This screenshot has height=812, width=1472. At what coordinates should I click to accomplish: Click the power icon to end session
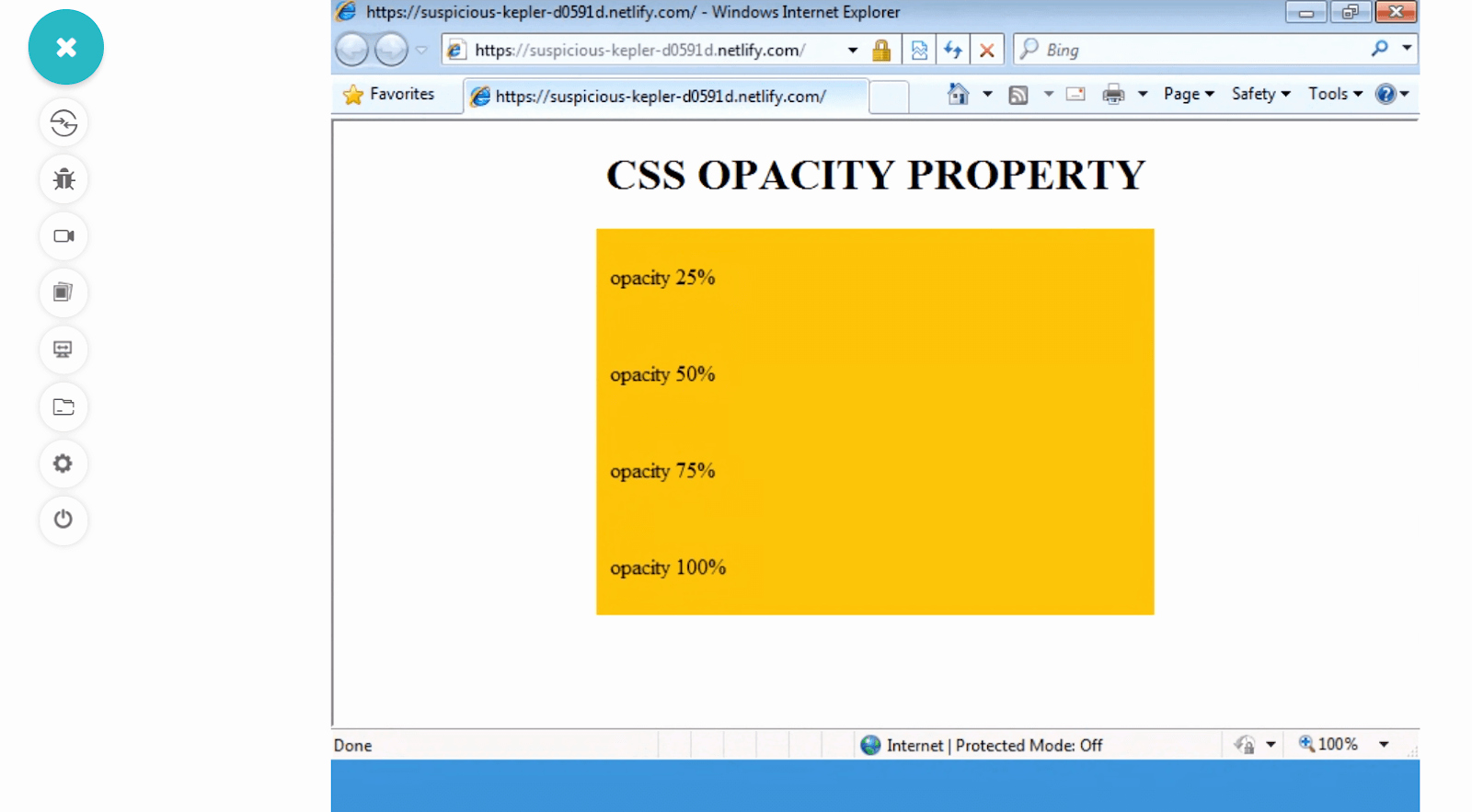(63, 520)
